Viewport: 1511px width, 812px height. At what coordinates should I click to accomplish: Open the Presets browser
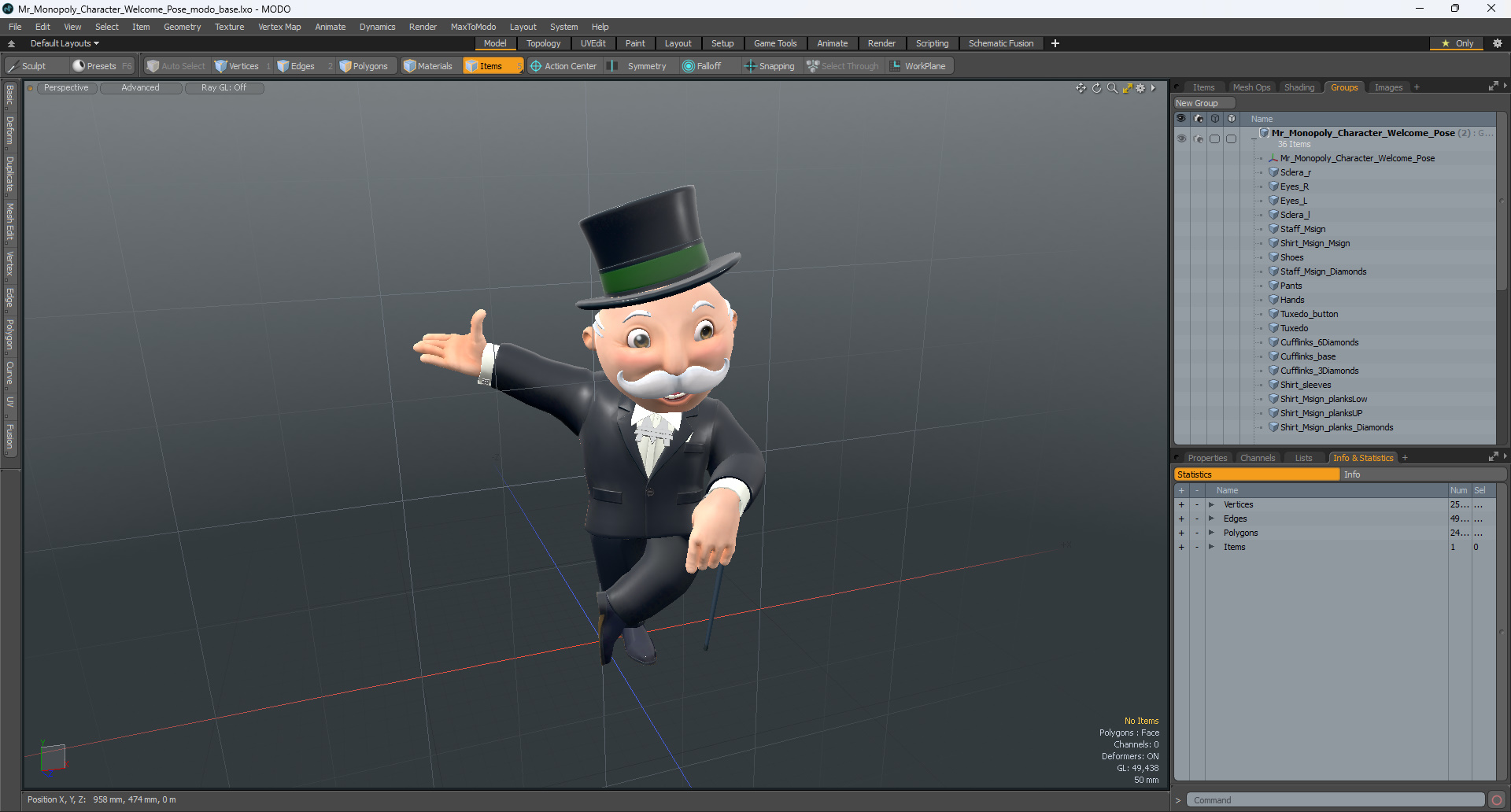click(x=102, y=66)
